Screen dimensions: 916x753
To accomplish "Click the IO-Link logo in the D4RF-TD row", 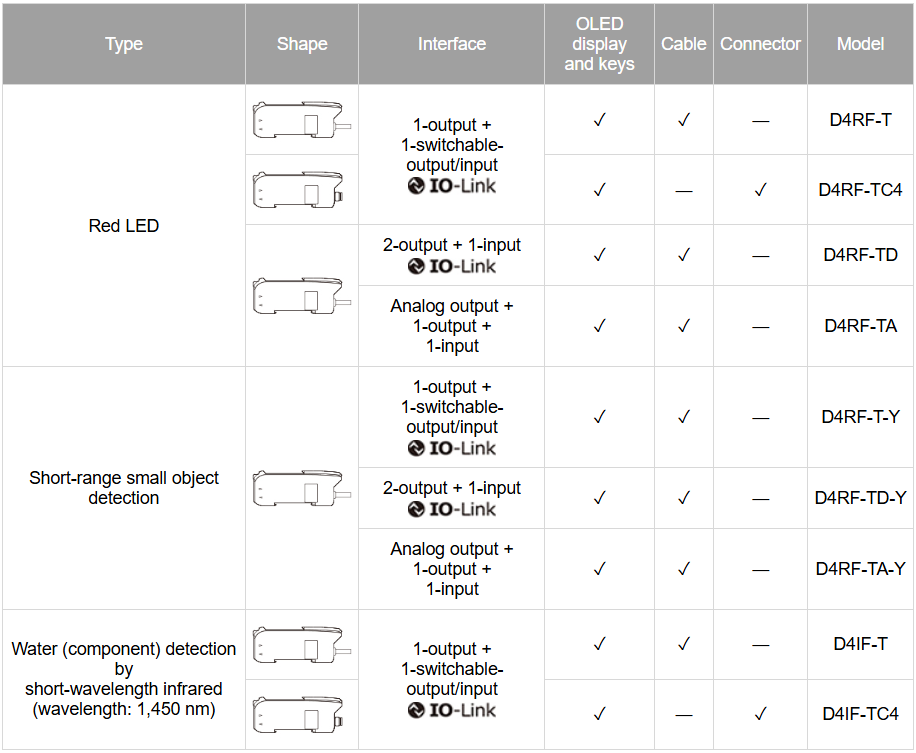I will coord(451,266).
